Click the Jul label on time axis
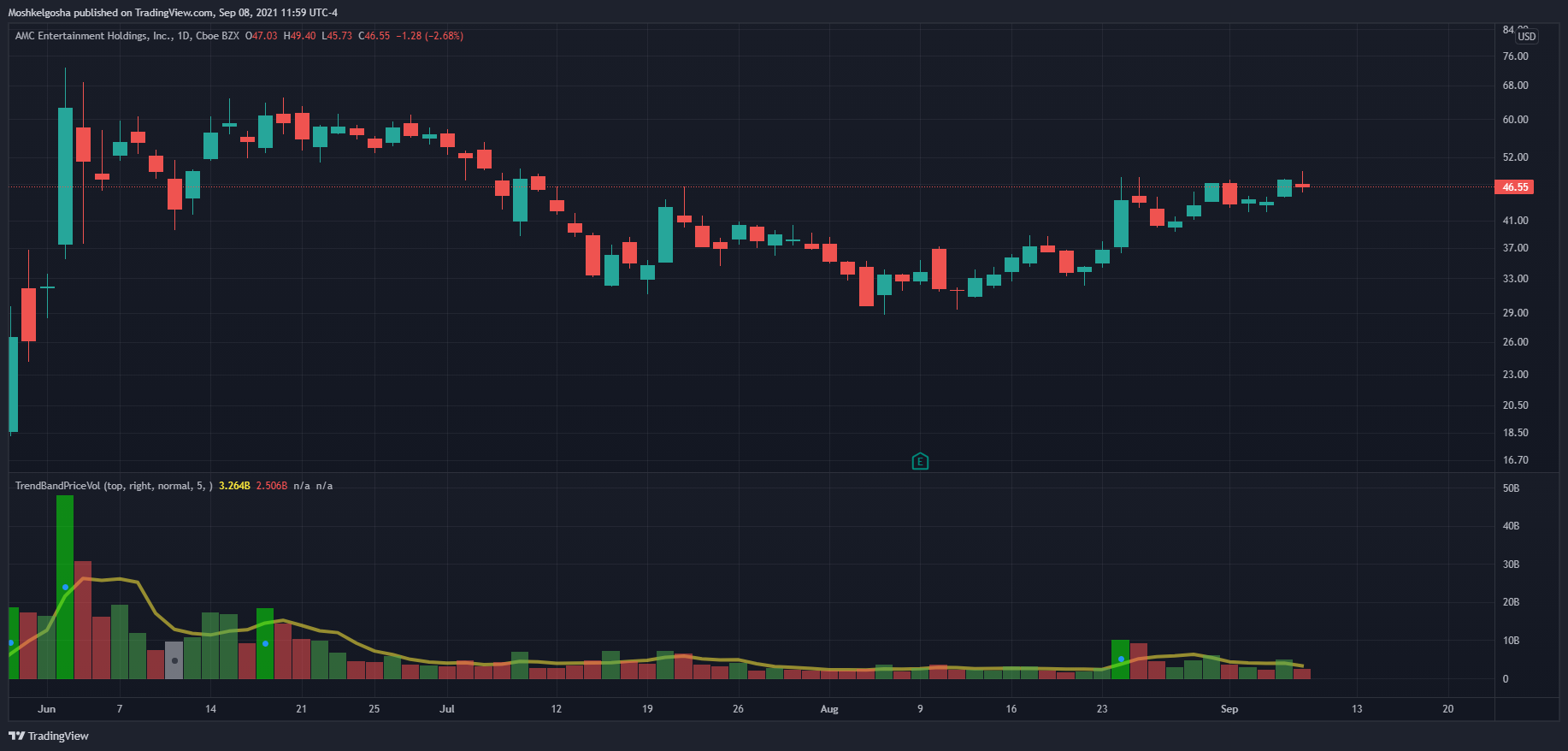Screen dimensions: 1568x751 [447, 709]
